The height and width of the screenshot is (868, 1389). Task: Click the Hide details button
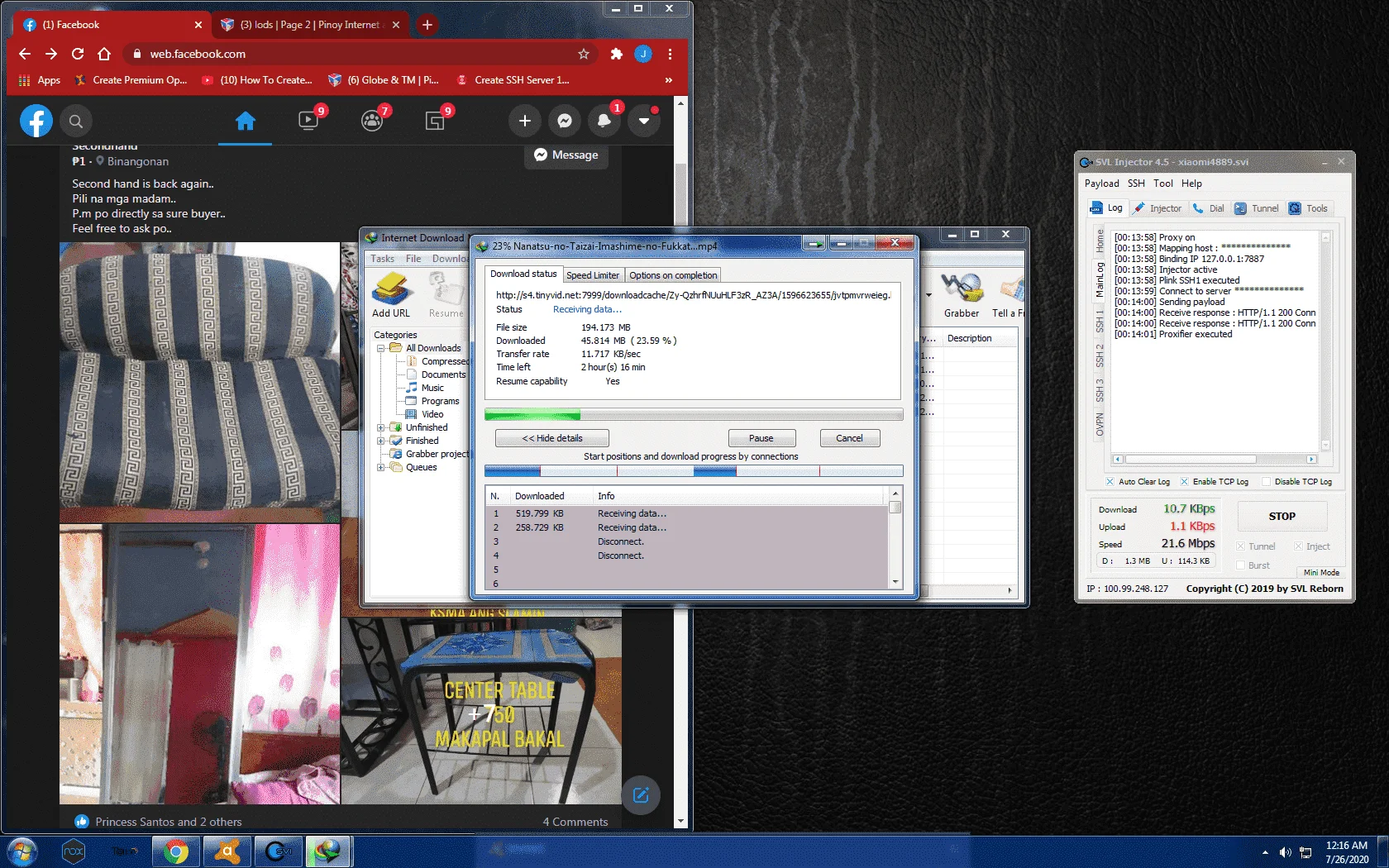click(x=552, y=438)
